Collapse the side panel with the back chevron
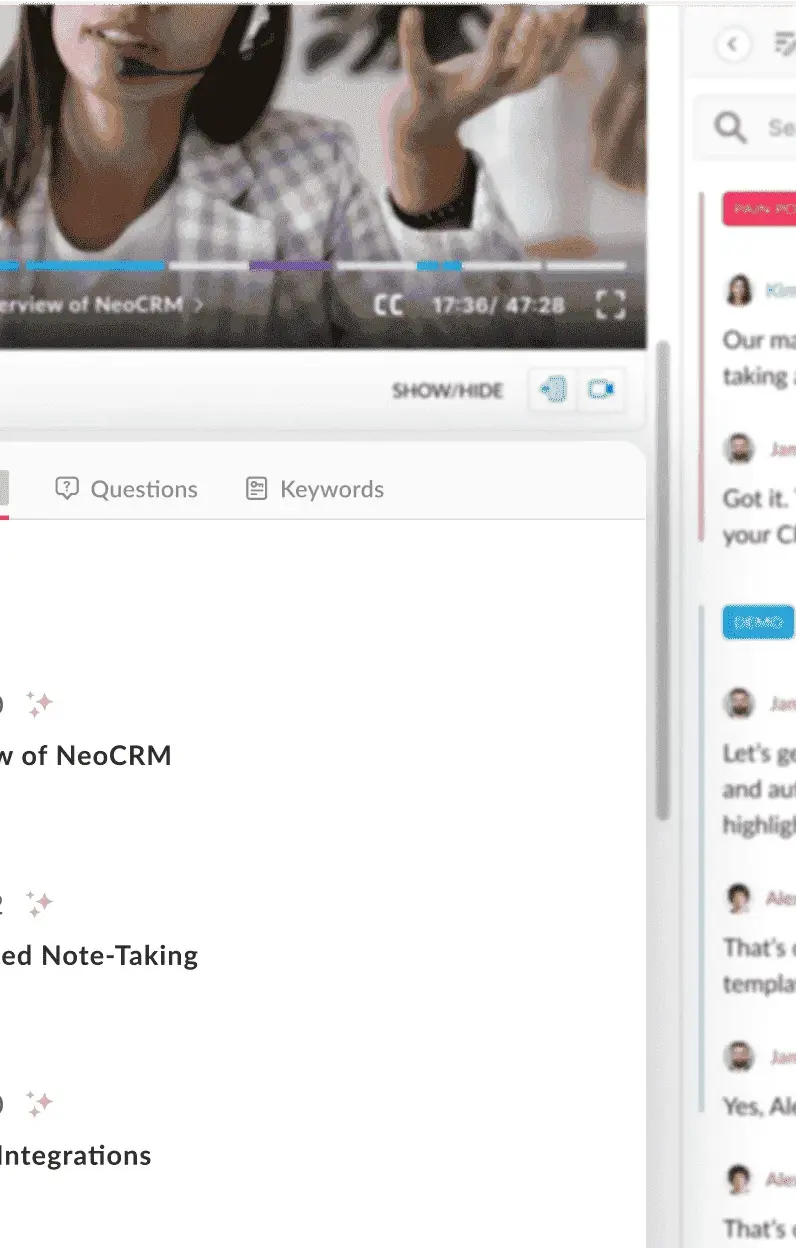This screenshot has height=1248, width=796. pyautogui.click(x=733, y=44)
